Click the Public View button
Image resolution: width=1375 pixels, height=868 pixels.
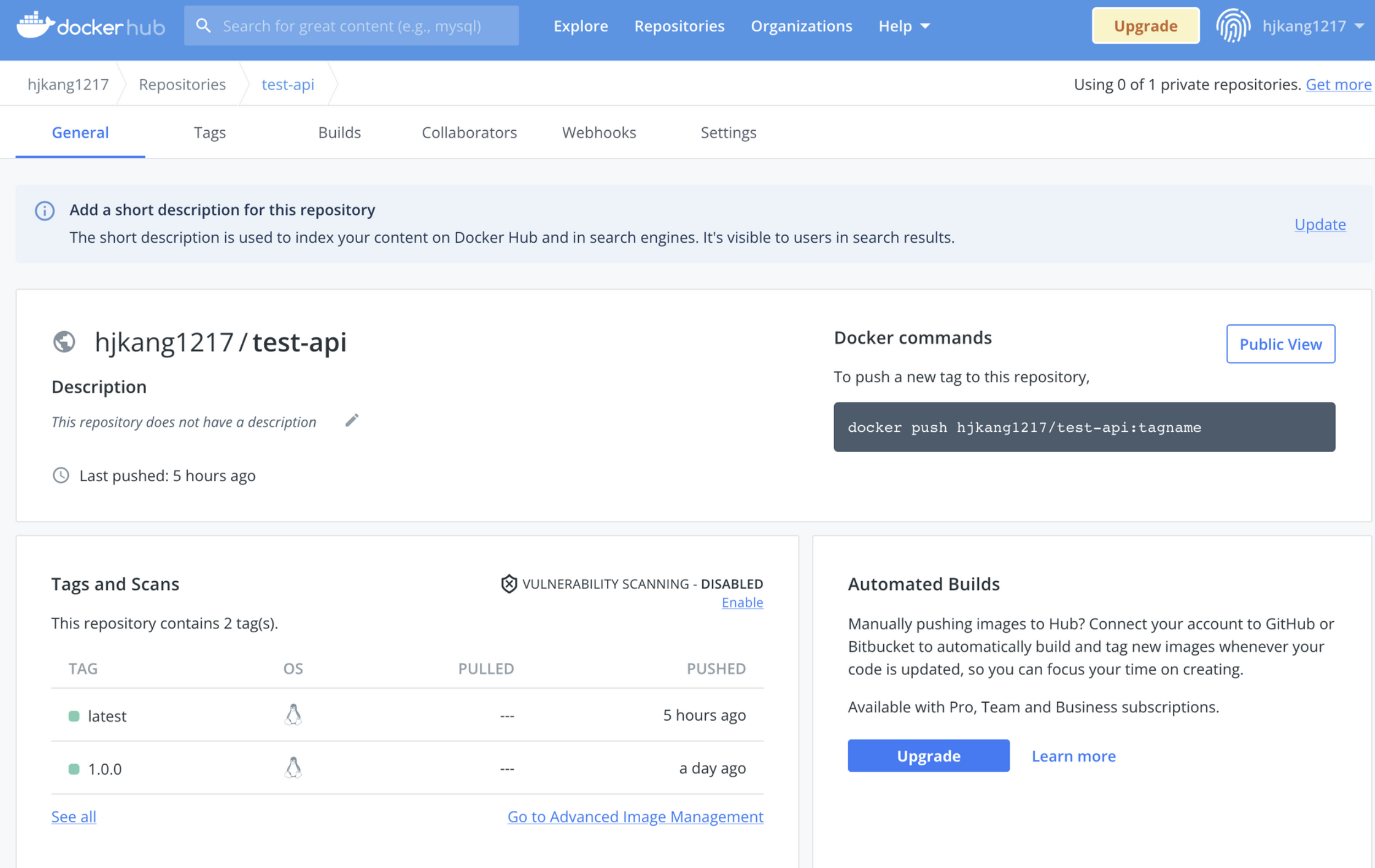tap(1280, 344)
